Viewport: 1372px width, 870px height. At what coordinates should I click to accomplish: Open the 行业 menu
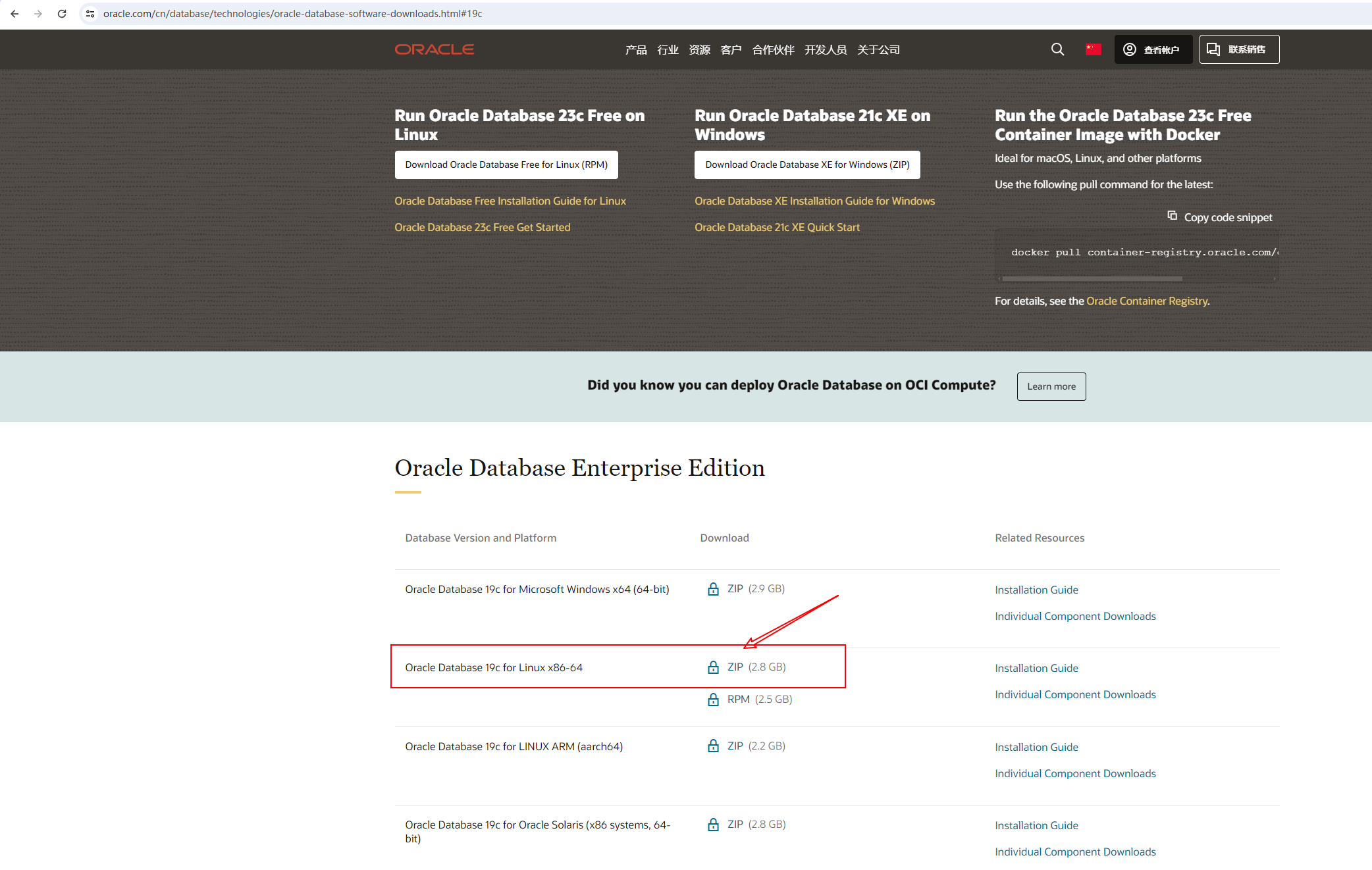(x=668, y=49)
